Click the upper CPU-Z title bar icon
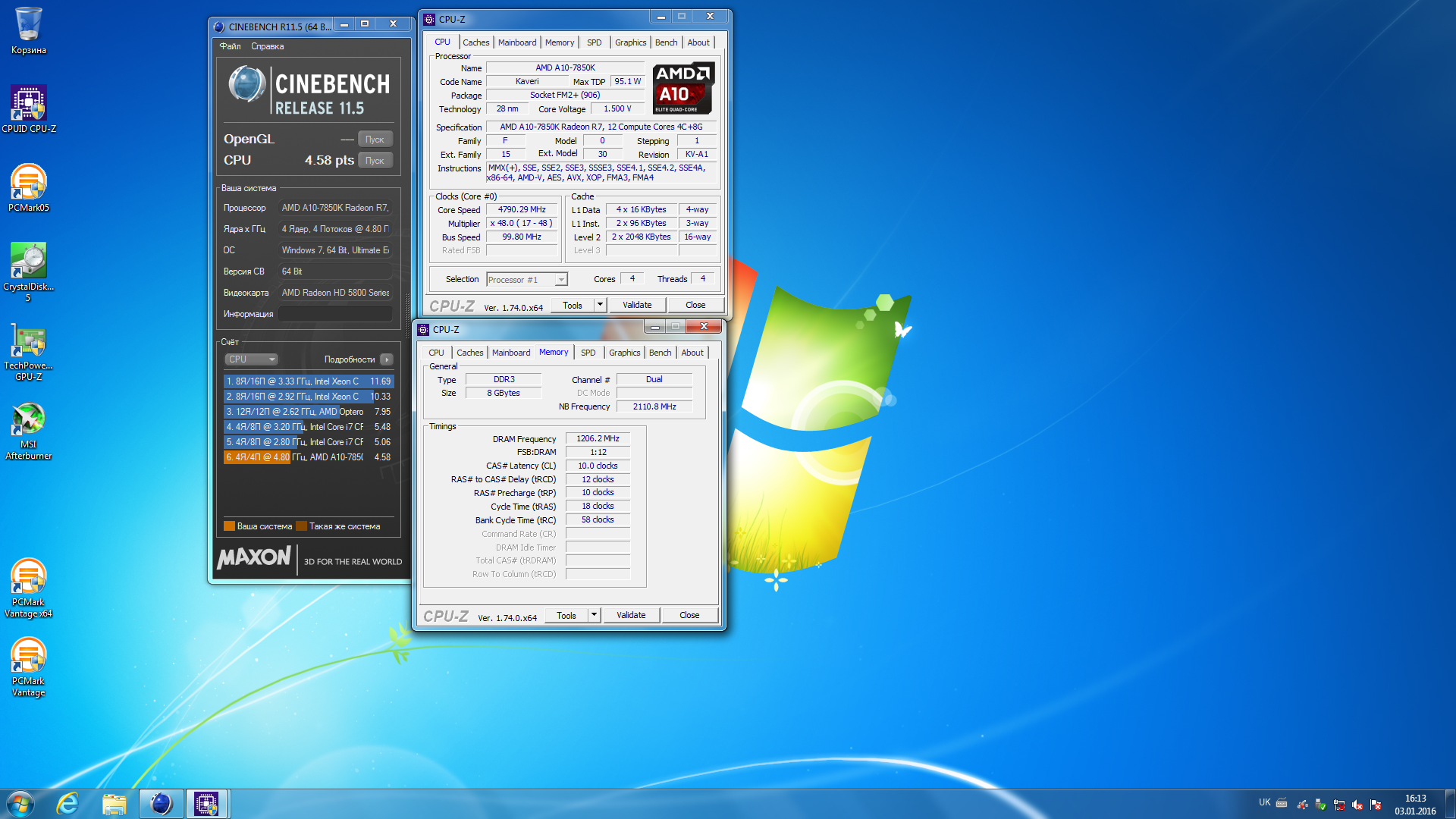This screenshot has height=819, width=1456. click(x=430, y=19)
